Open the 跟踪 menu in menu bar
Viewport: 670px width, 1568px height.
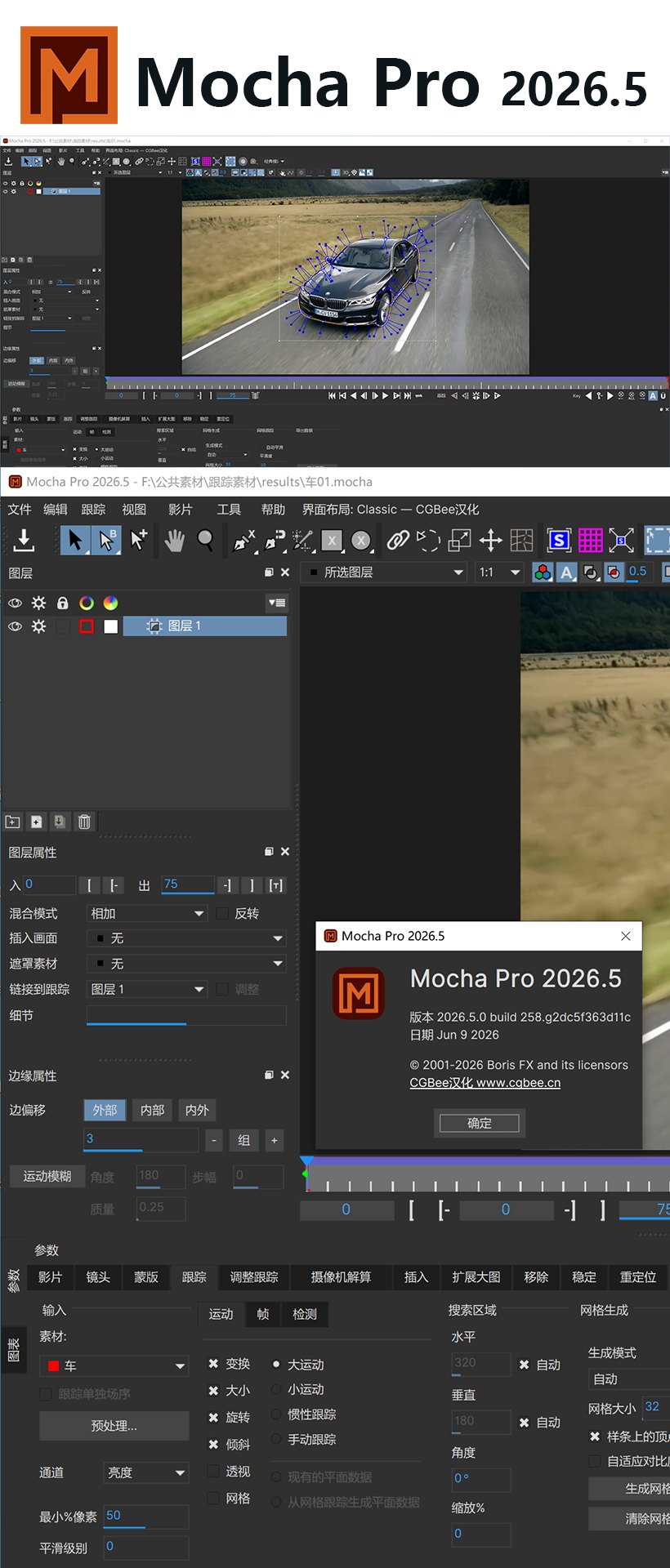coord(93,510)
